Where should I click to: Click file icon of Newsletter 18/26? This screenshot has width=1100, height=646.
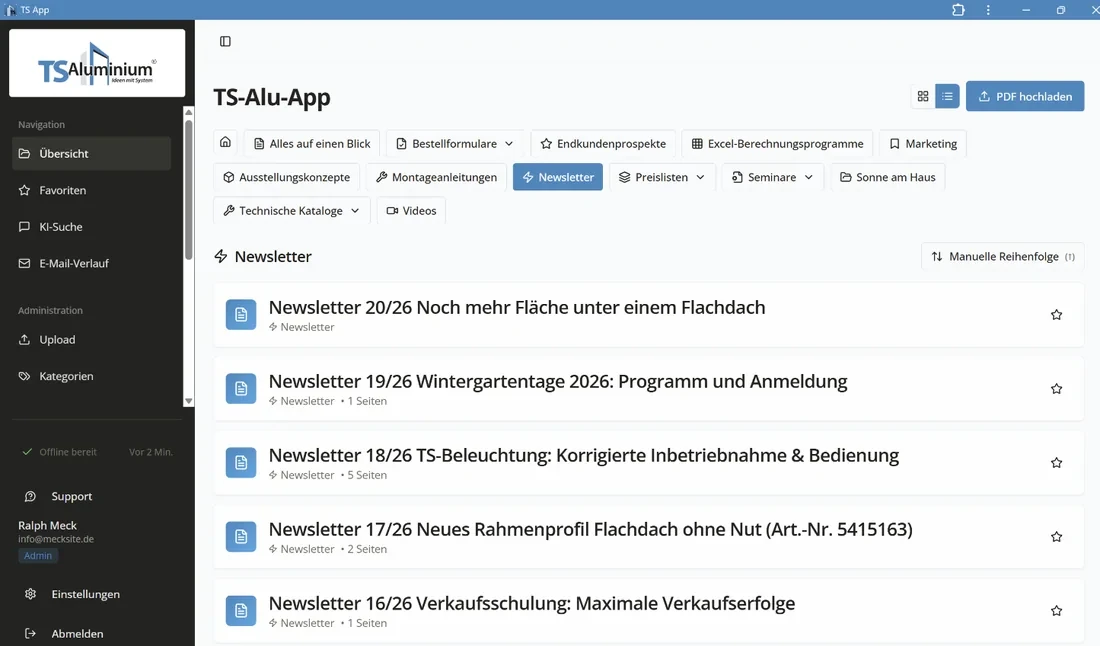(x=241, y=462)
